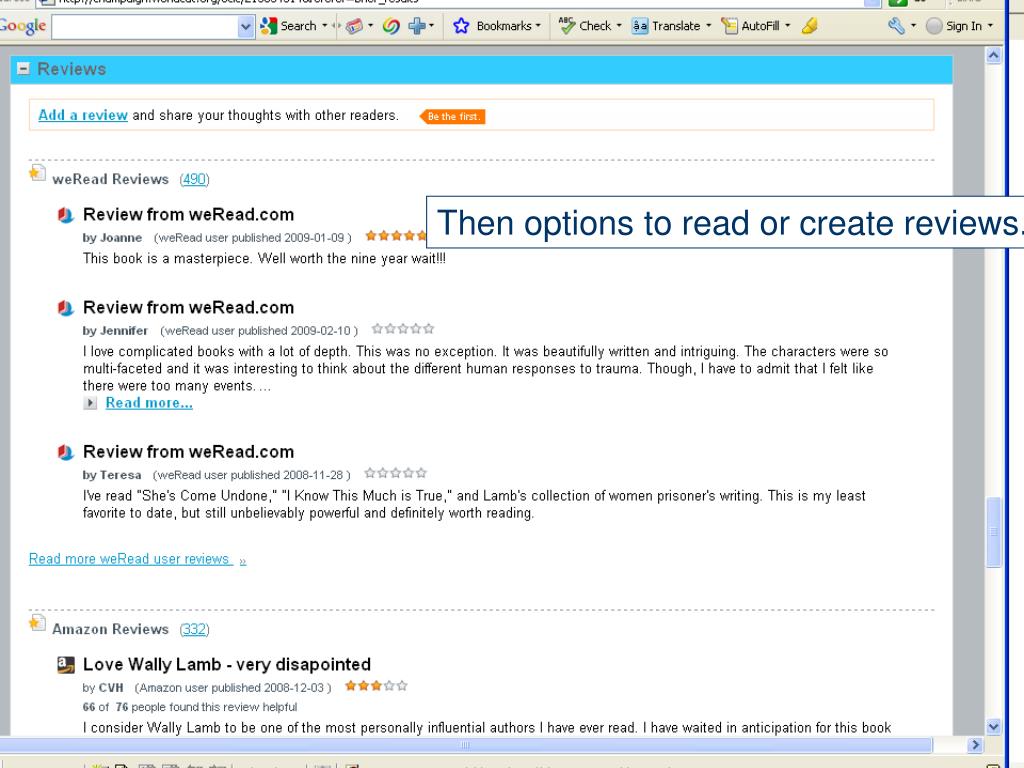Click Sign In on Google toolbar

(x=954, y=26)
